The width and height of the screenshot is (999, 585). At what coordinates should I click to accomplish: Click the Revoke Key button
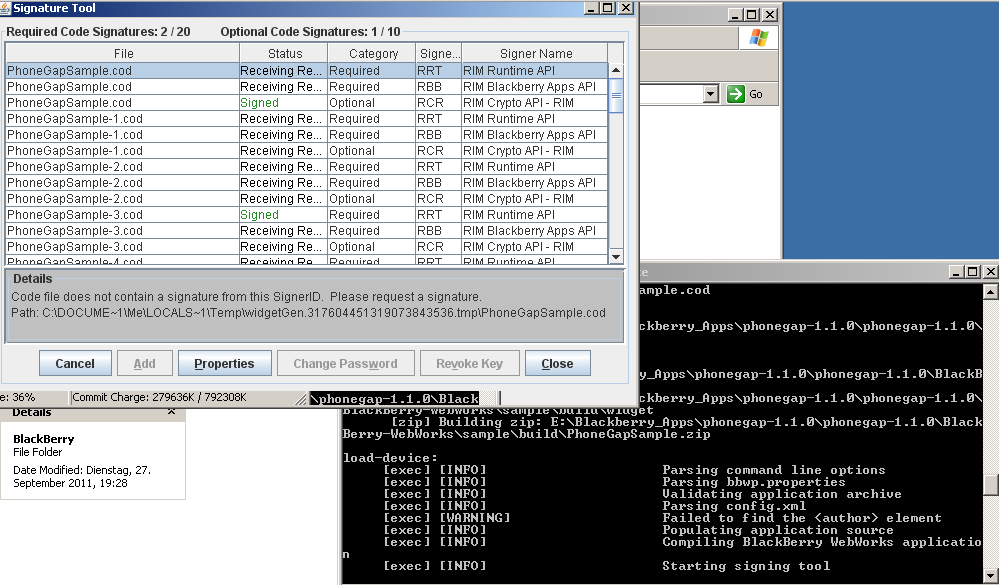coord(470,363)
